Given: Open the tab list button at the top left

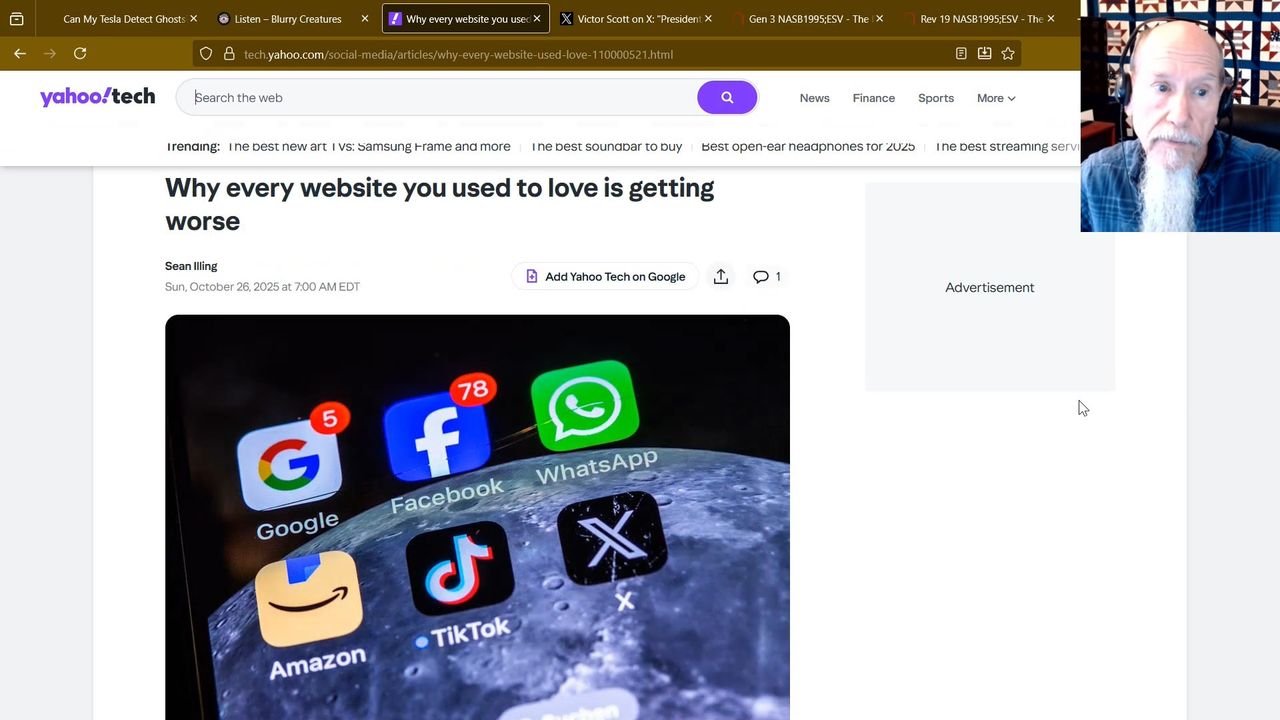Looking at the screenshot, I should tap(16, 18).
